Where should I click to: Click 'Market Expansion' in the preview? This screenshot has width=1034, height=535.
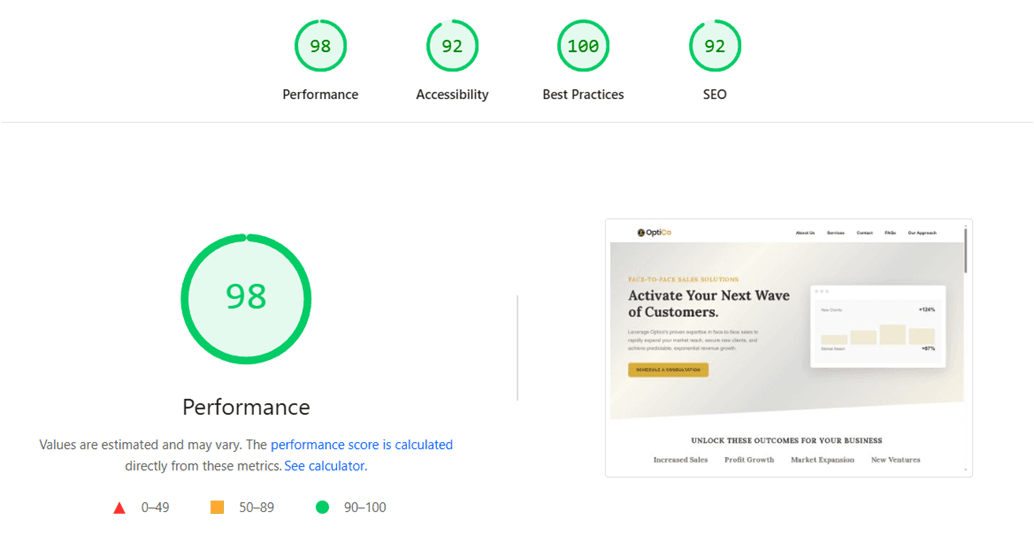[822, 460]
